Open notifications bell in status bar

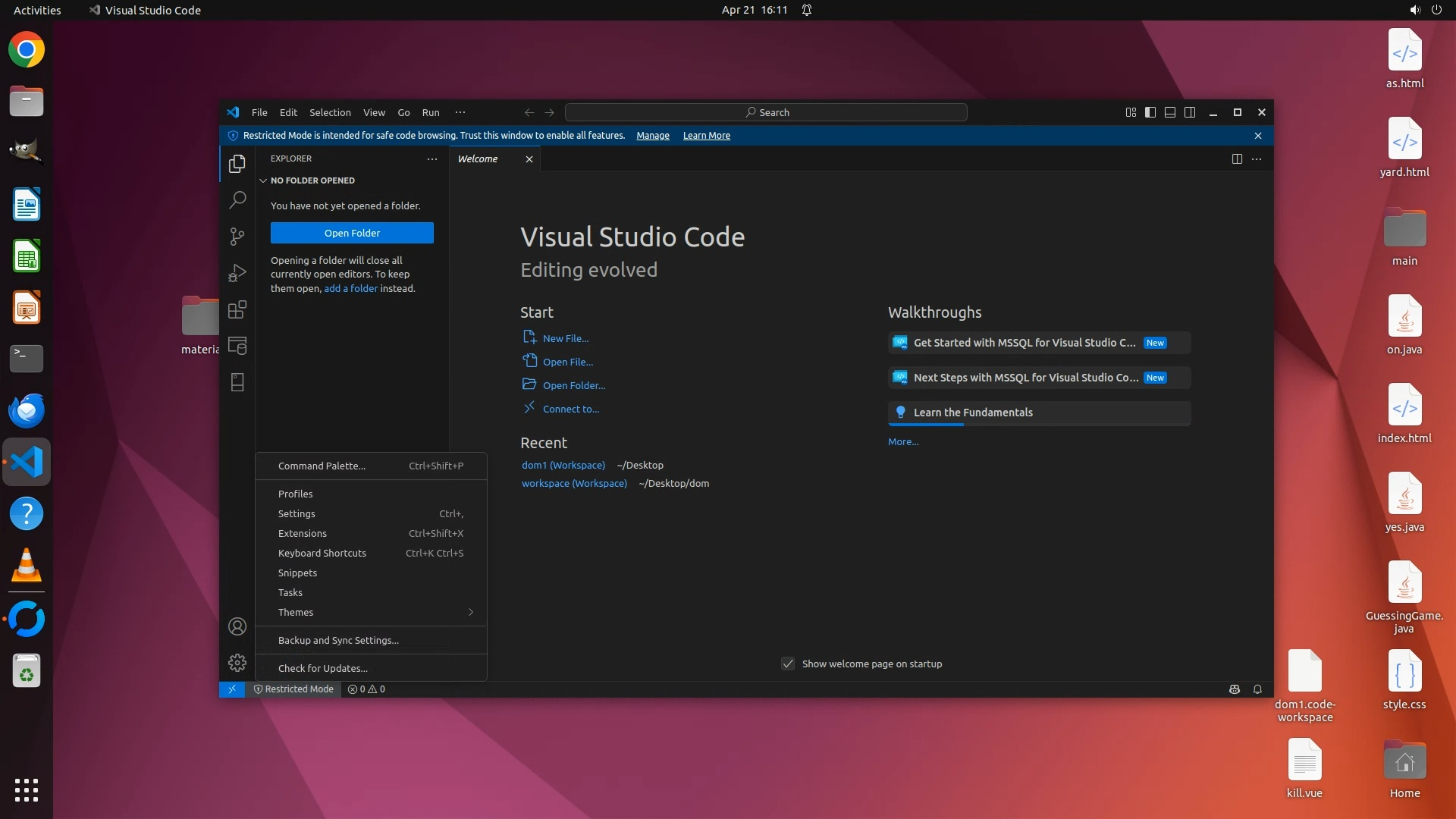point(1257,689)
